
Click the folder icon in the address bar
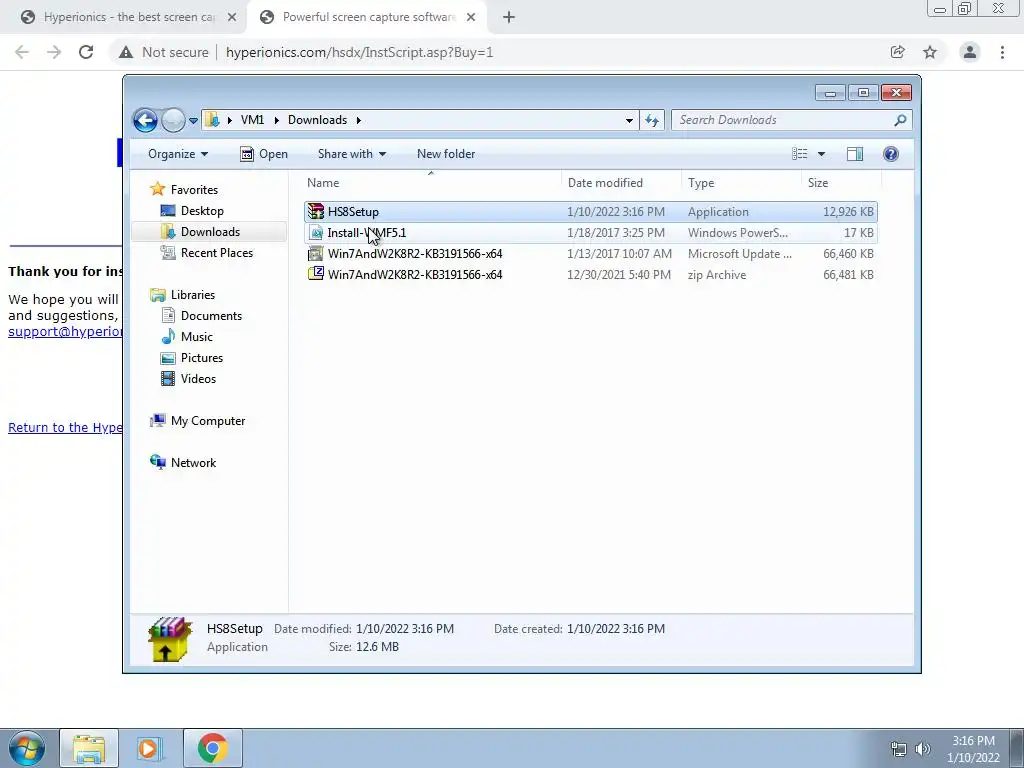point(212,120)
